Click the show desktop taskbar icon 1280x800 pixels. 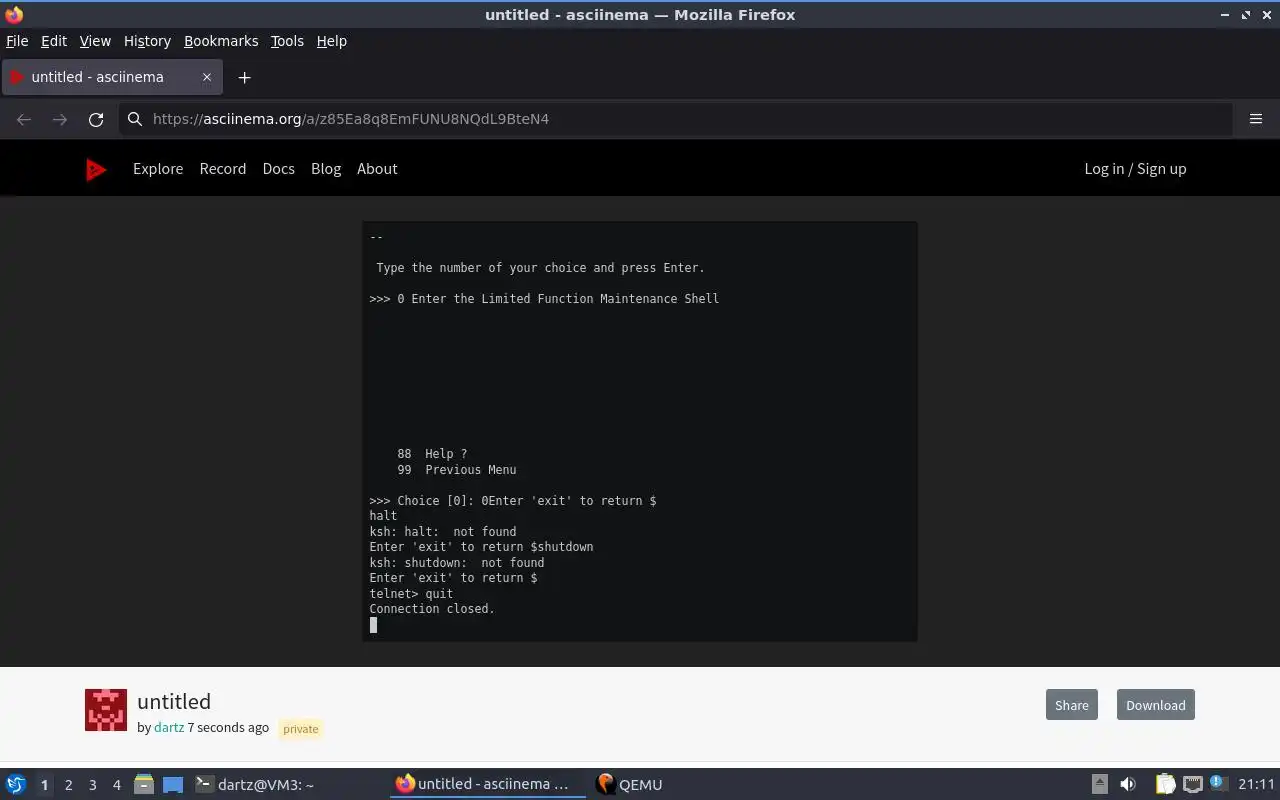click(173, 784)
